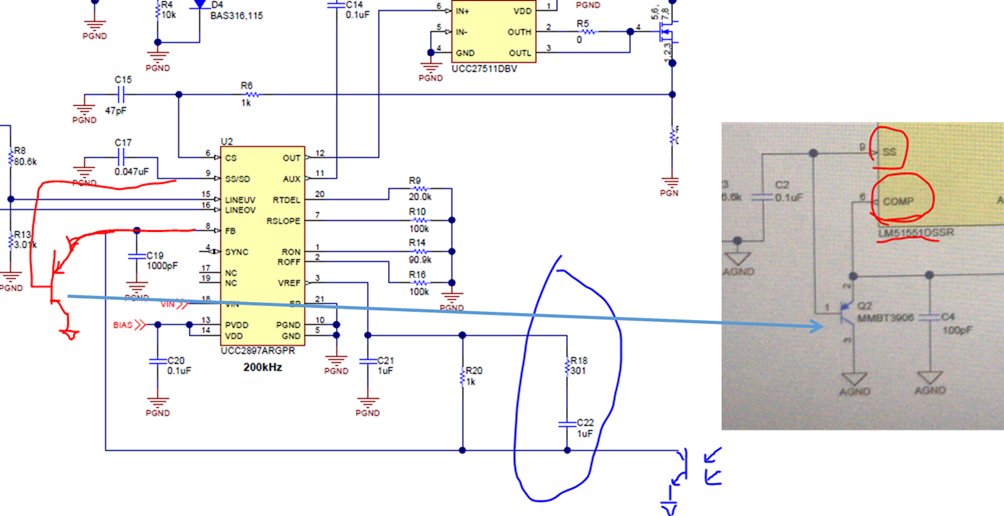Click the 90.9k value of R14
Screen dimensions: 1004x516
point(420,259)
